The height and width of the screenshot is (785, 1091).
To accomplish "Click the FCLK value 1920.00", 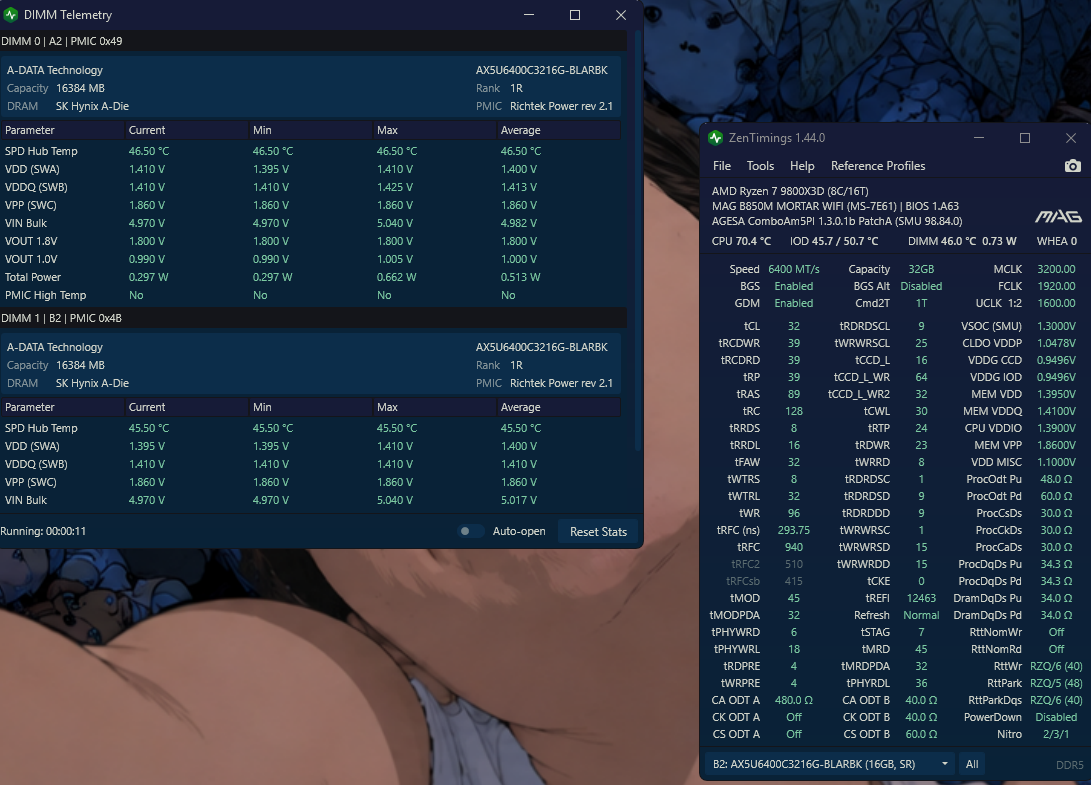I will pyautogui.click(x=1056, y=286).
